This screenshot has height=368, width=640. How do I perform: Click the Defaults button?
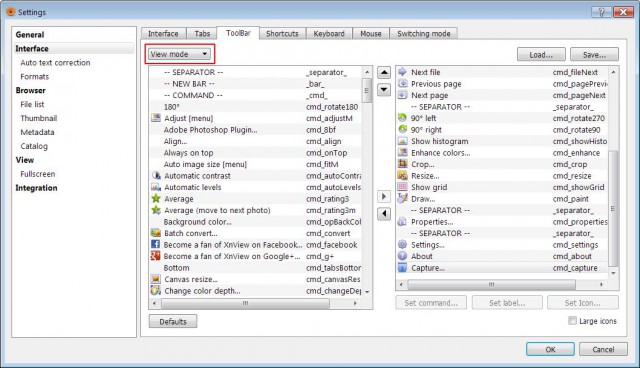(173, 321)
